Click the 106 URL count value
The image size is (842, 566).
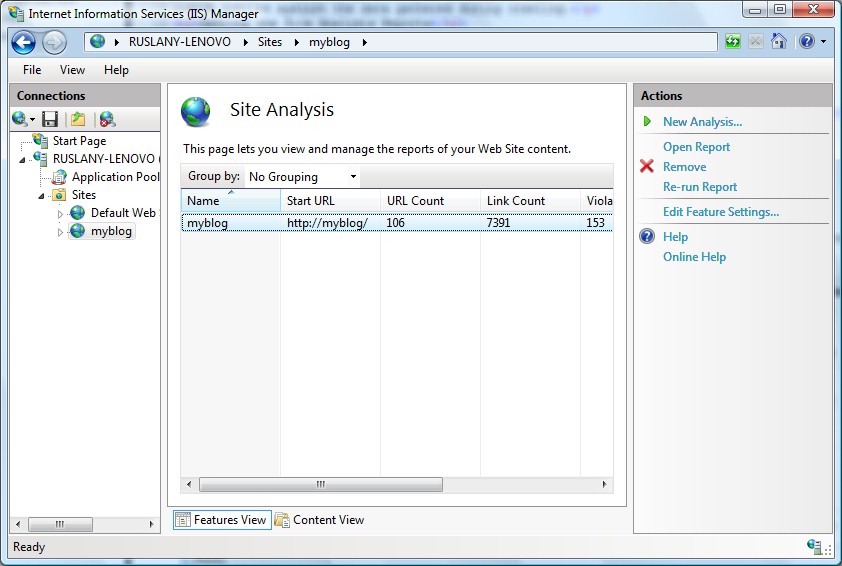395,223
